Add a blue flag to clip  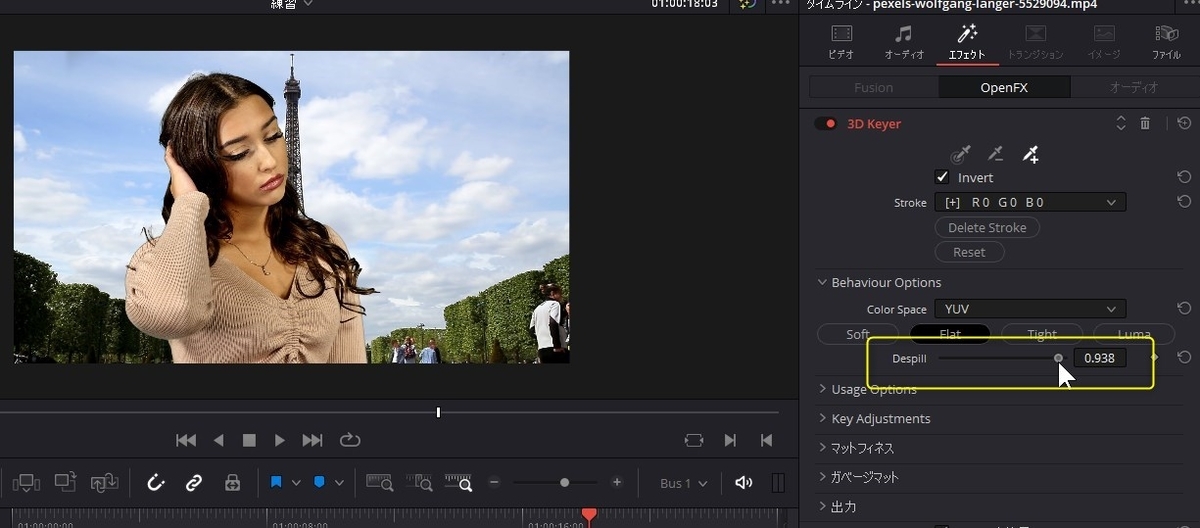277,483
